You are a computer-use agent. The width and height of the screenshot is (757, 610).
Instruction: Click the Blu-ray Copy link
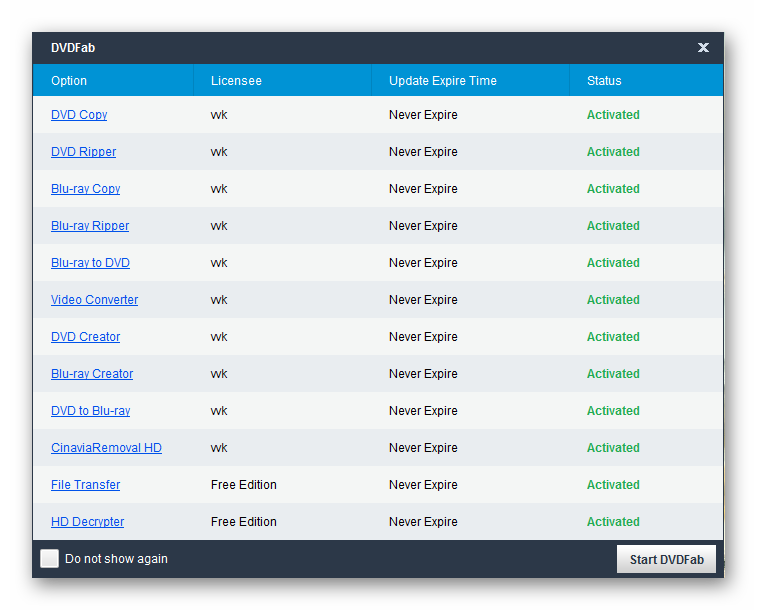(85, 189)
